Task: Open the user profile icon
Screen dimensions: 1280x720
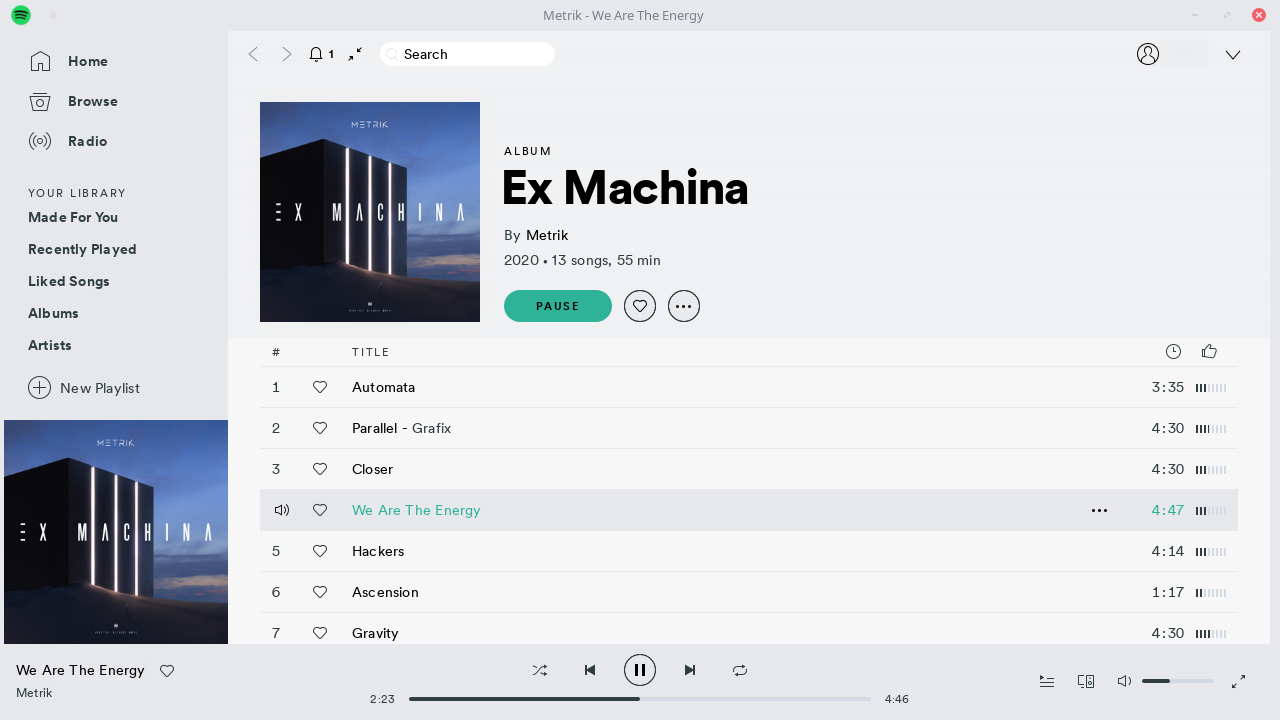Action: (1148, 54)
